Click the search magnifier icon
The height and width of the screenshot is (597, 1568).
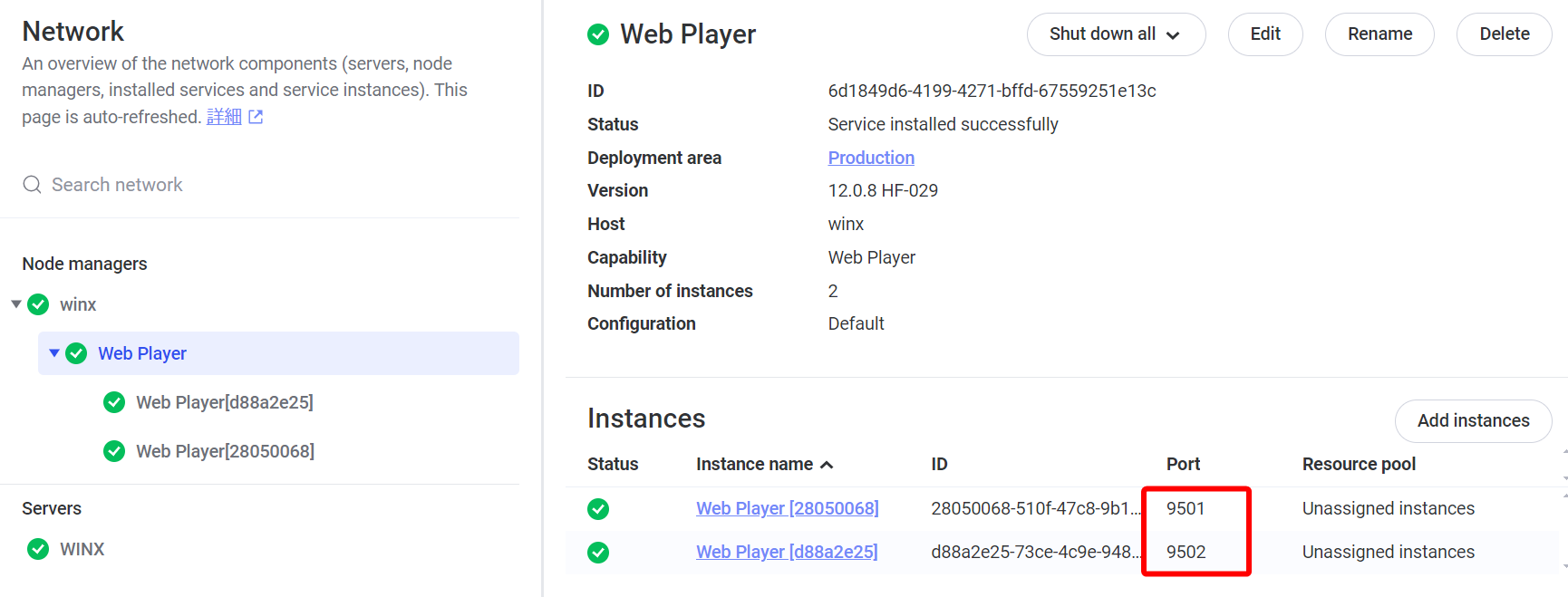point(32,185)
